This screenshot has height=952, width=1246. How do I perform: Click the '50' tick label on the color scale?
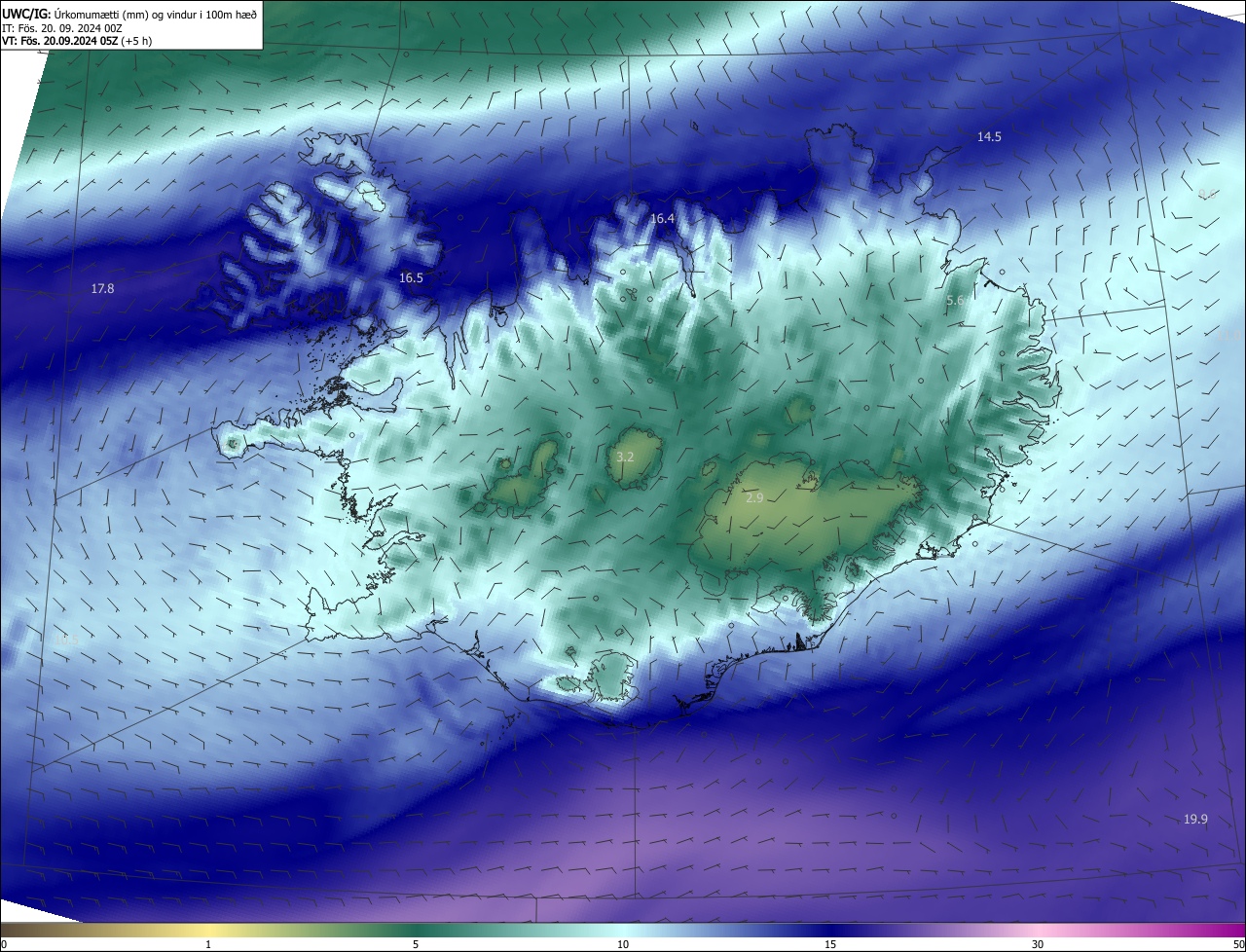1238,945
